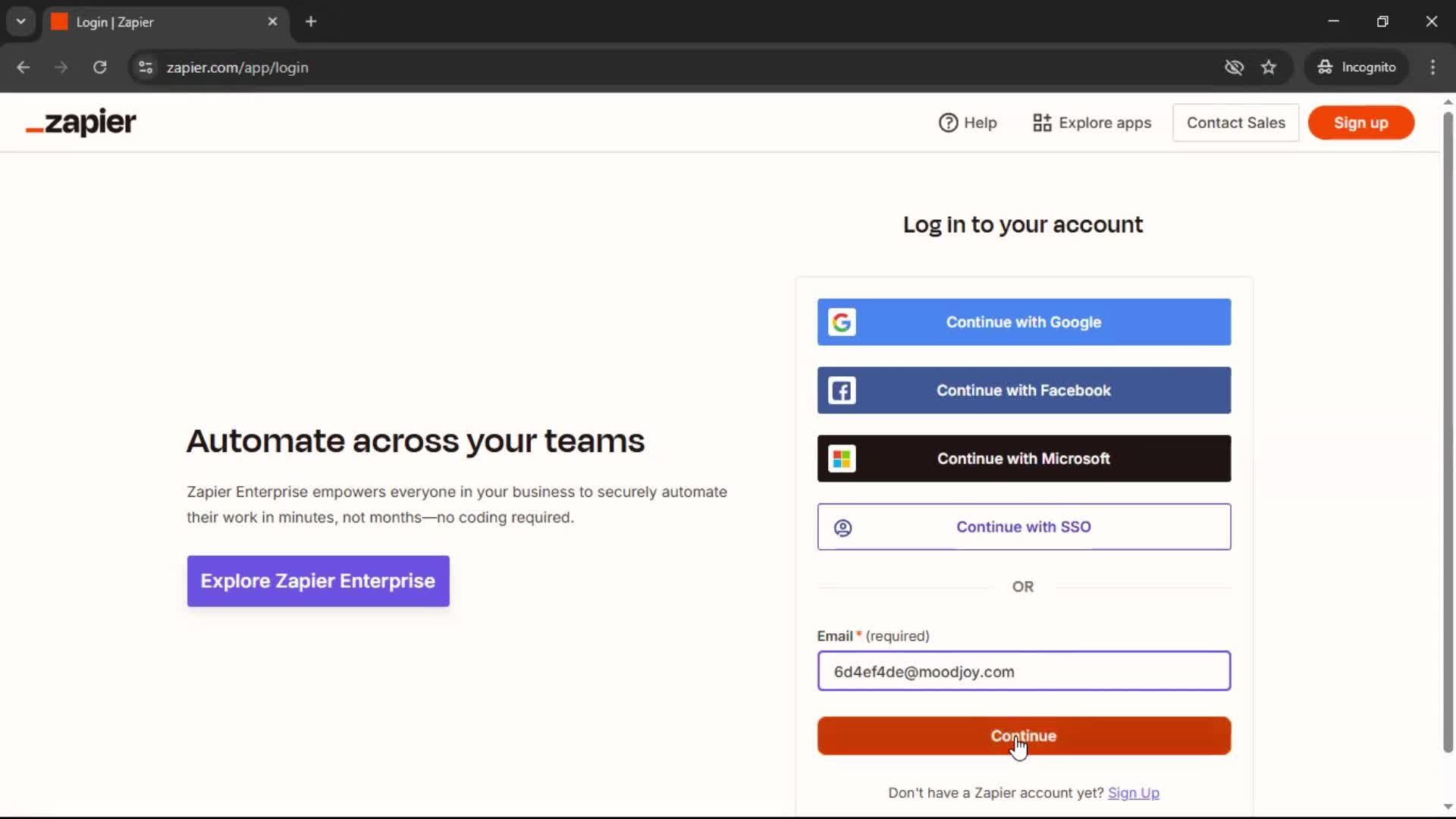1456x819 pixels.
Task: Continue with Google
Action: coord(1024,322)
